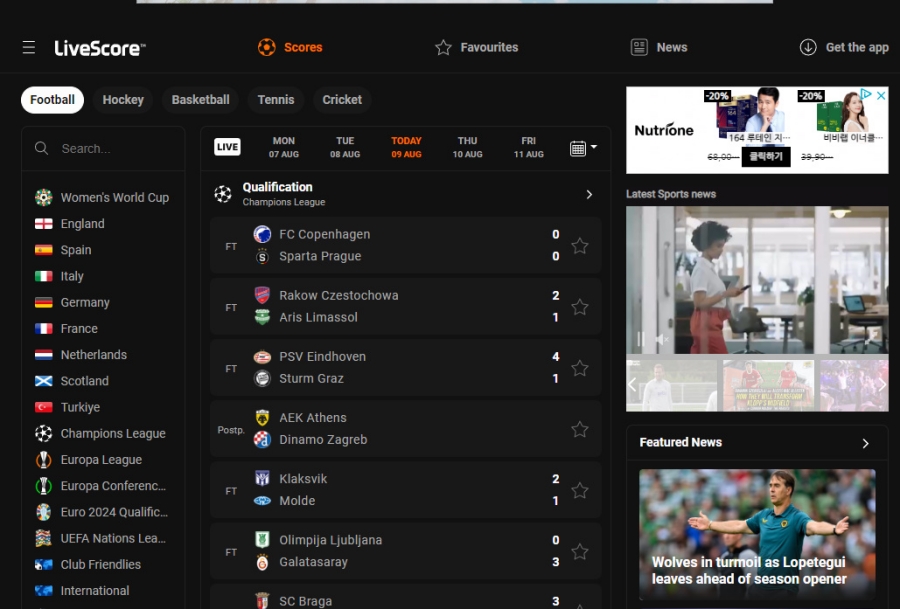
Task: Select the Football sport tab
Action: pyautogui.click(x=52, y=100)
